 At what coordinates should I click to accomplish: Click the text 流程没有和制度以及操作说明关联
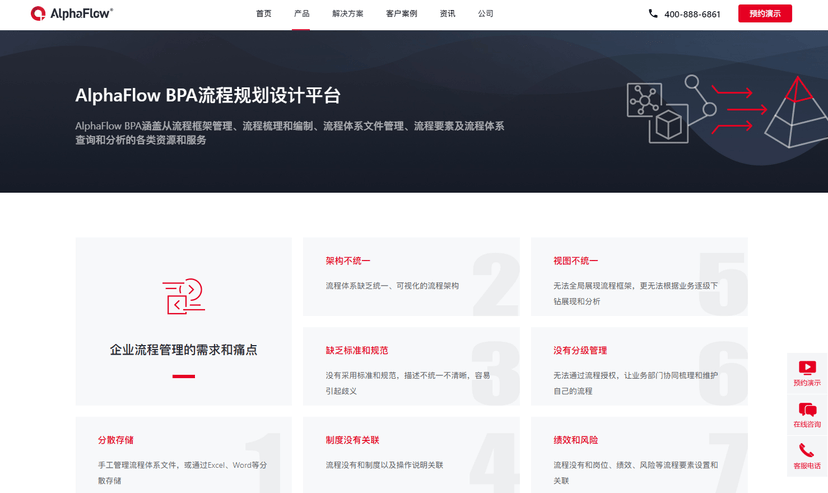pyautogui.click(x=384, y=465)
